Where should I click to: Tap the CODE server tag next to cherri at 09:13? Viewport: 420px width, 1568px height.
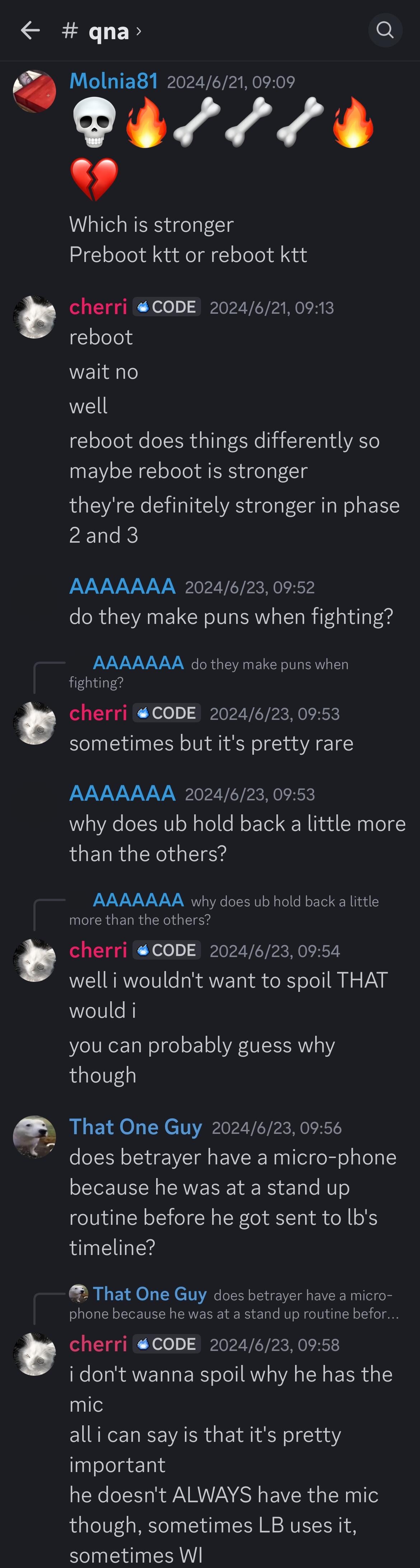pos(167,307)
